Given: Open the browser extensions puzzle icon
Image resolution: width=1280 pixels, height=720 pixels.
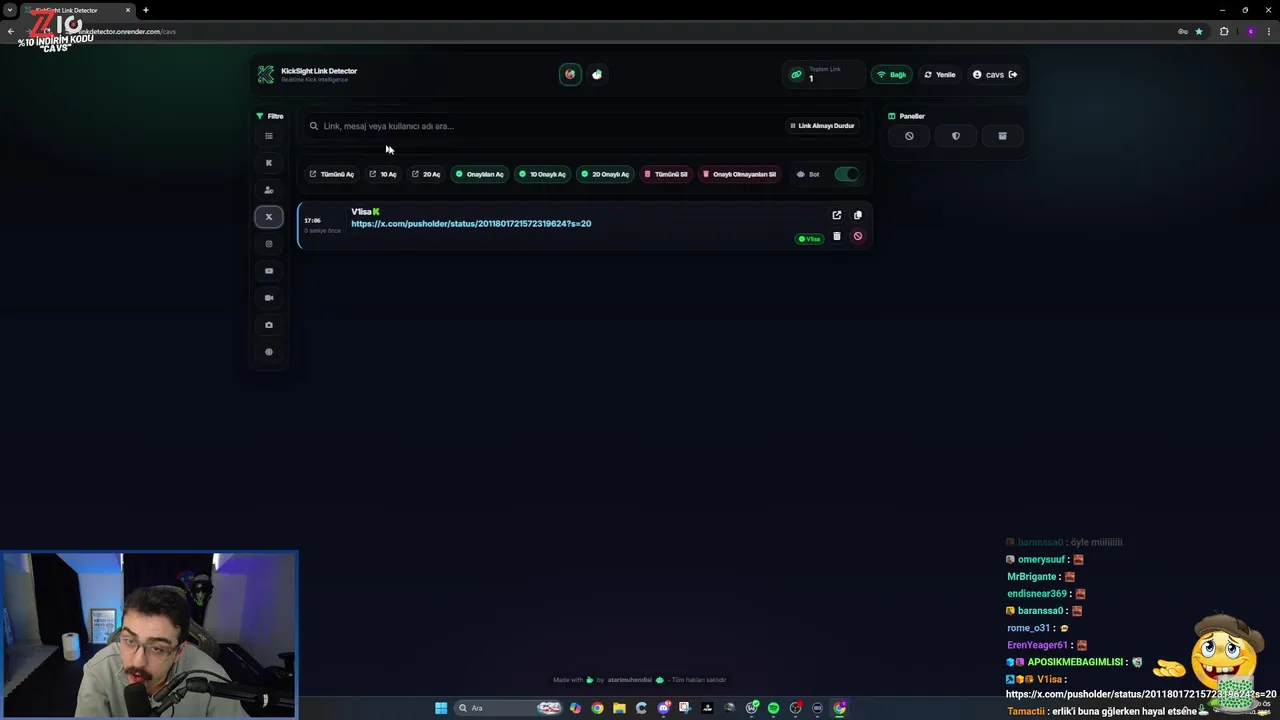Looking at the screenshot, I should (x=1224, y=31).
